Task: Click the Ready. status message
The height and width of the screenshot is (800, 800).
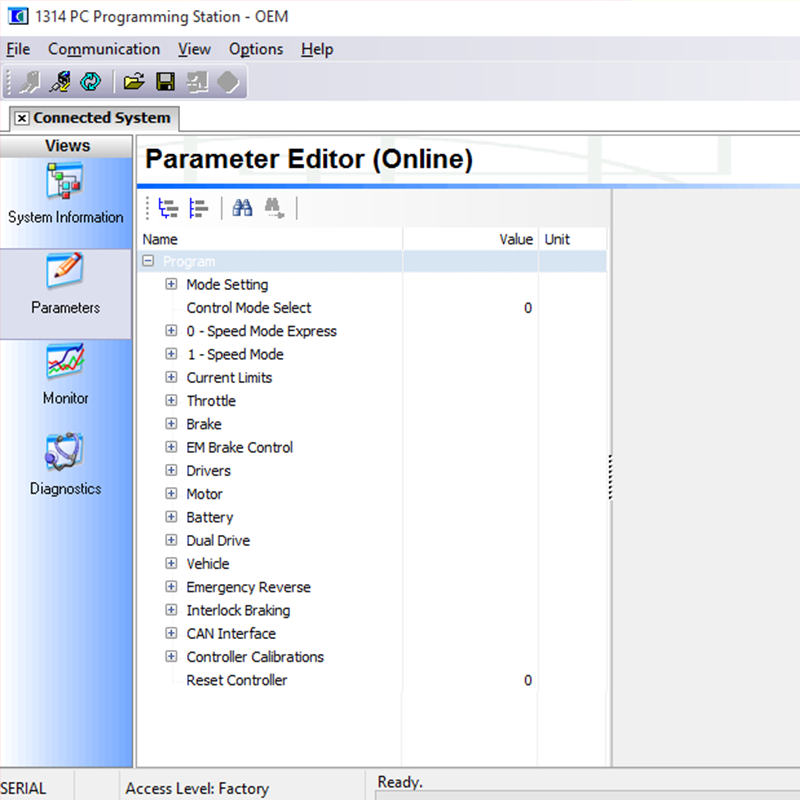Action: point(400,782)
